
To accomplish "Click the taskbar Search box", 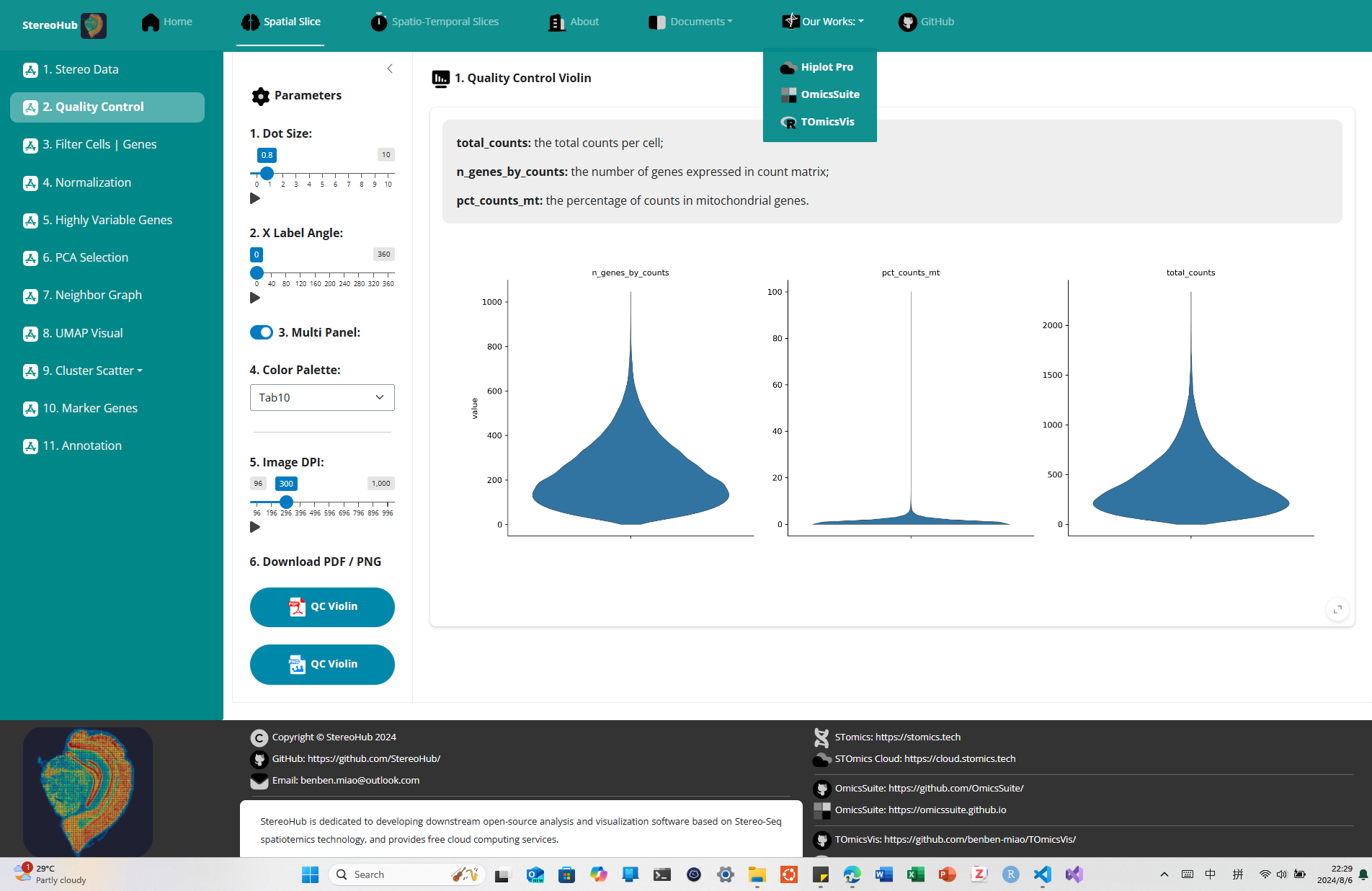I will (x=407, y=874).
